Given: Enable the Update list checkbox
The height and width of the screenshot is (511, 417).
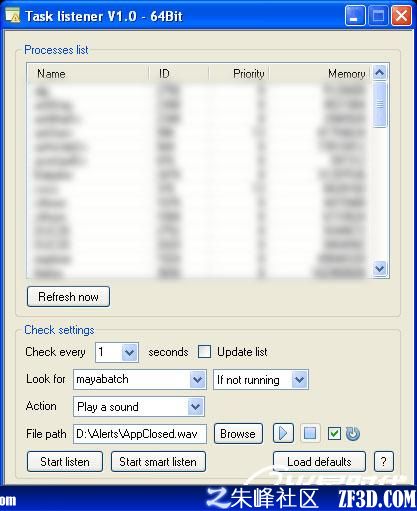Looking at the screenshot, I should click(204, 352).
